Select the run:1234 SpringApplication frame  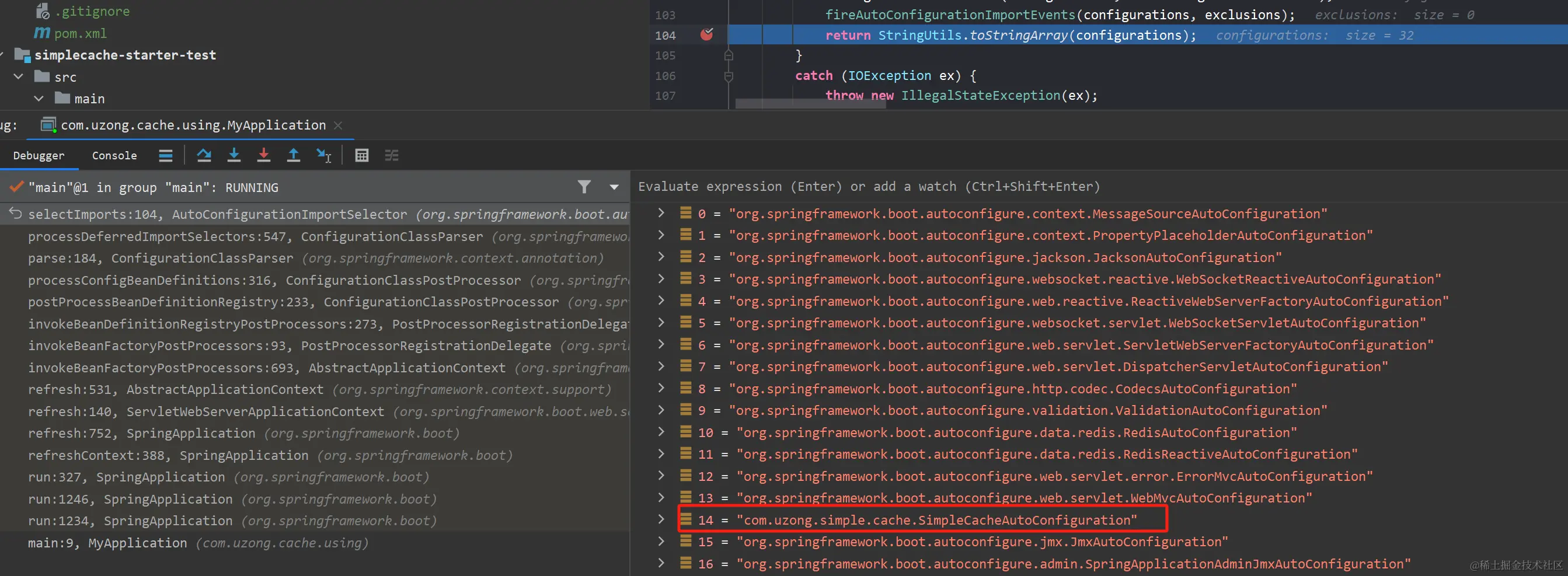pyautogui.click(x=315, y=521)
